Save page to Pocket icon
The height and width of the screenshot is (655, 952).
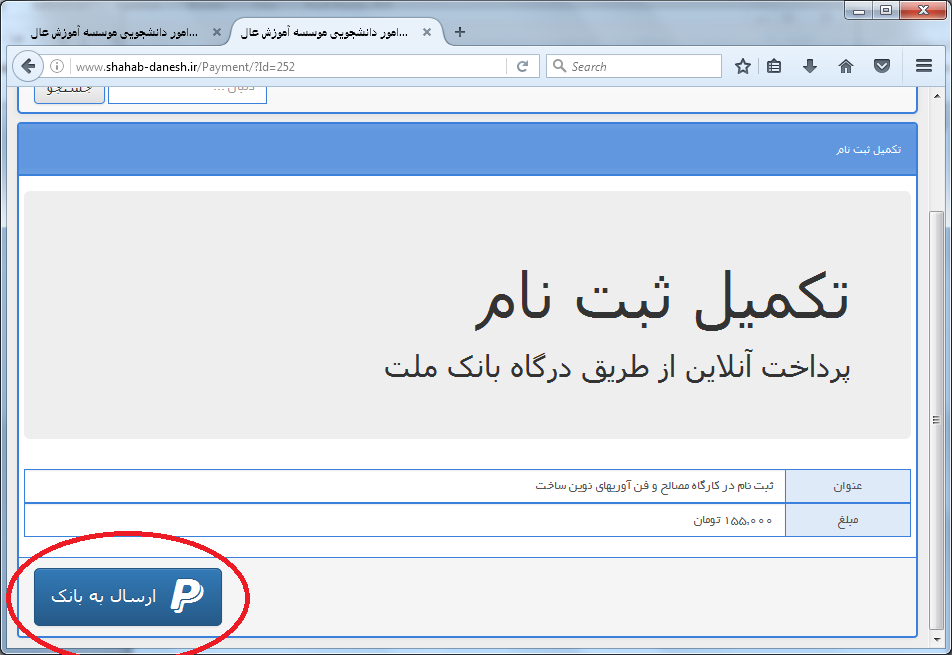[882, 66]
